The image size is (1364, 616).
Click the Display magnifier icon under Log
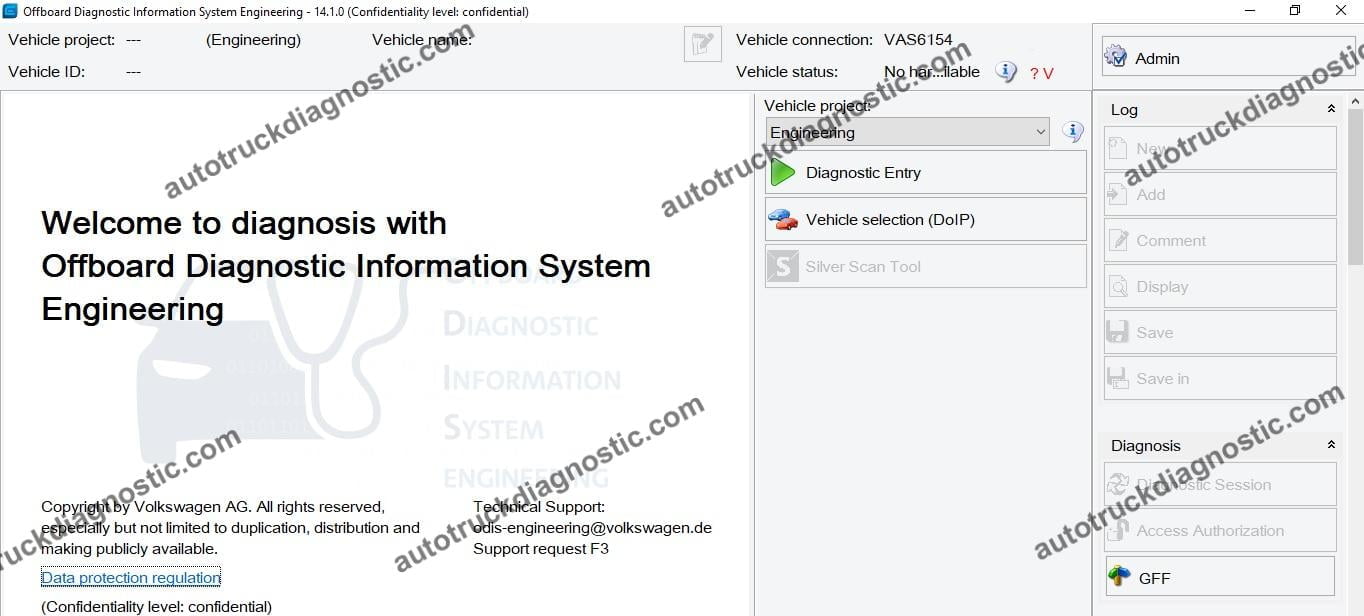pos(1117,286)
